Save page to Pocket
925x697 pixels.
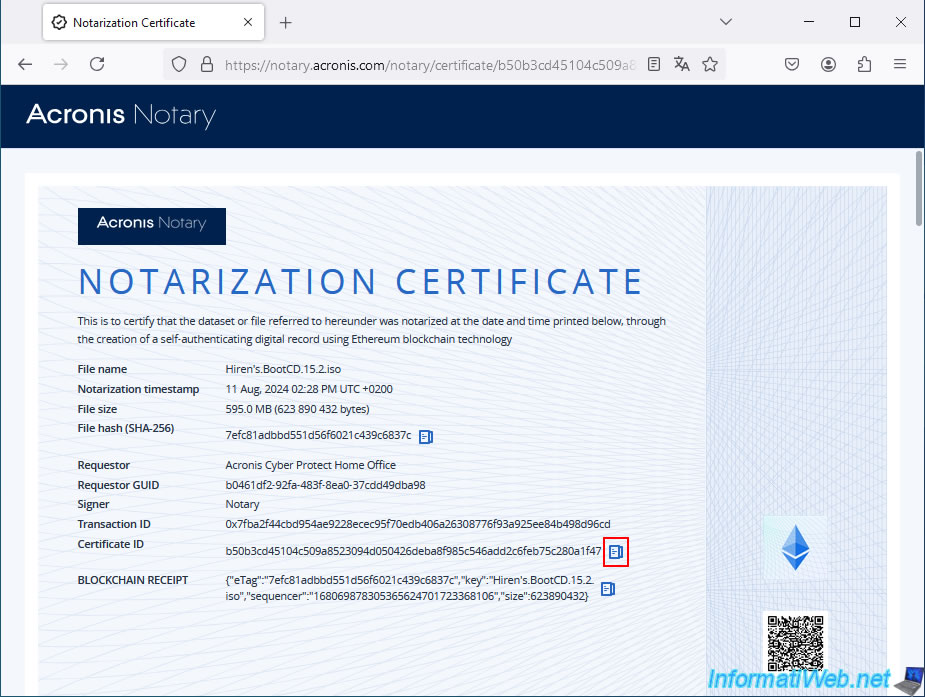coord(792,64)
